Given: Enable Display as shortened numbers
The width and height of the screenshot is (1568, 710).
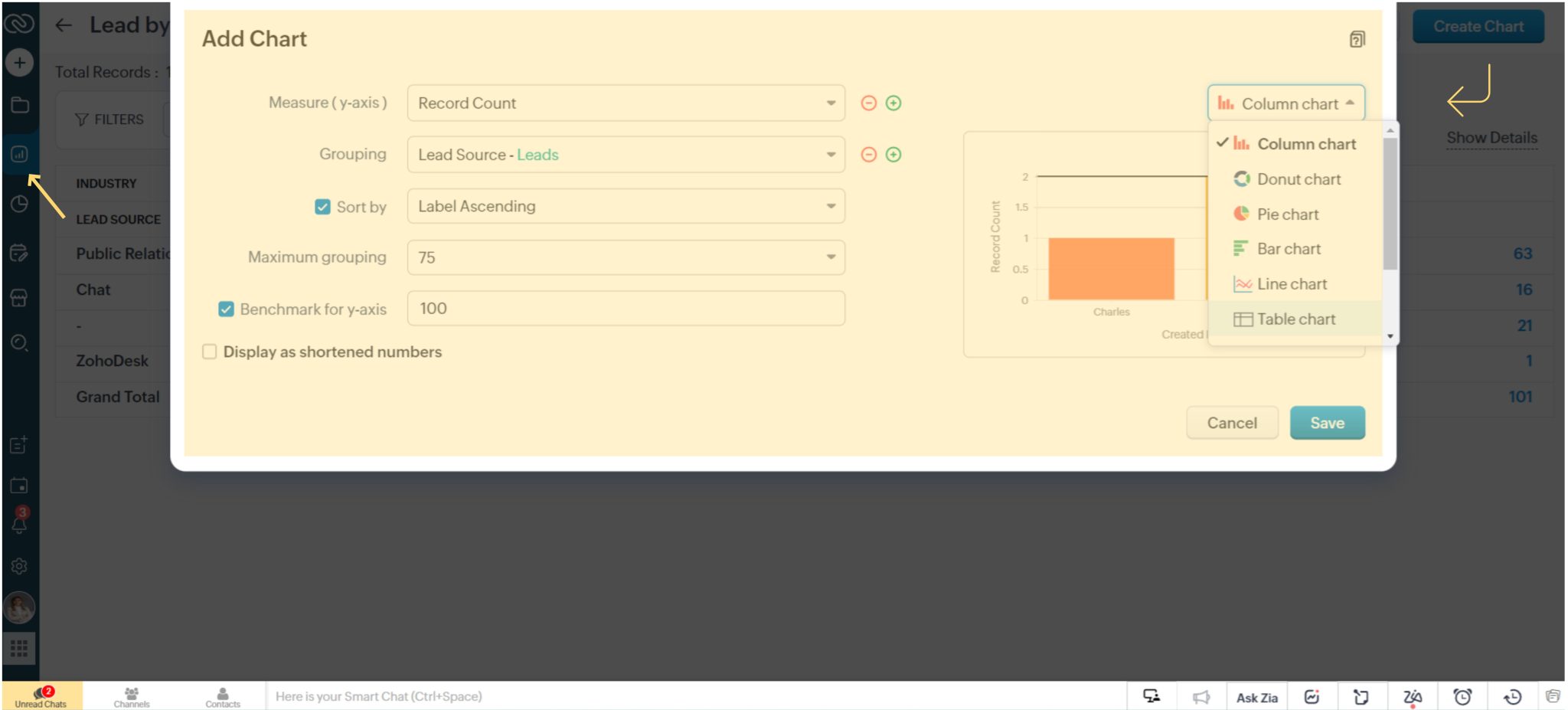Looking at the screenshot, I should 209,352.
